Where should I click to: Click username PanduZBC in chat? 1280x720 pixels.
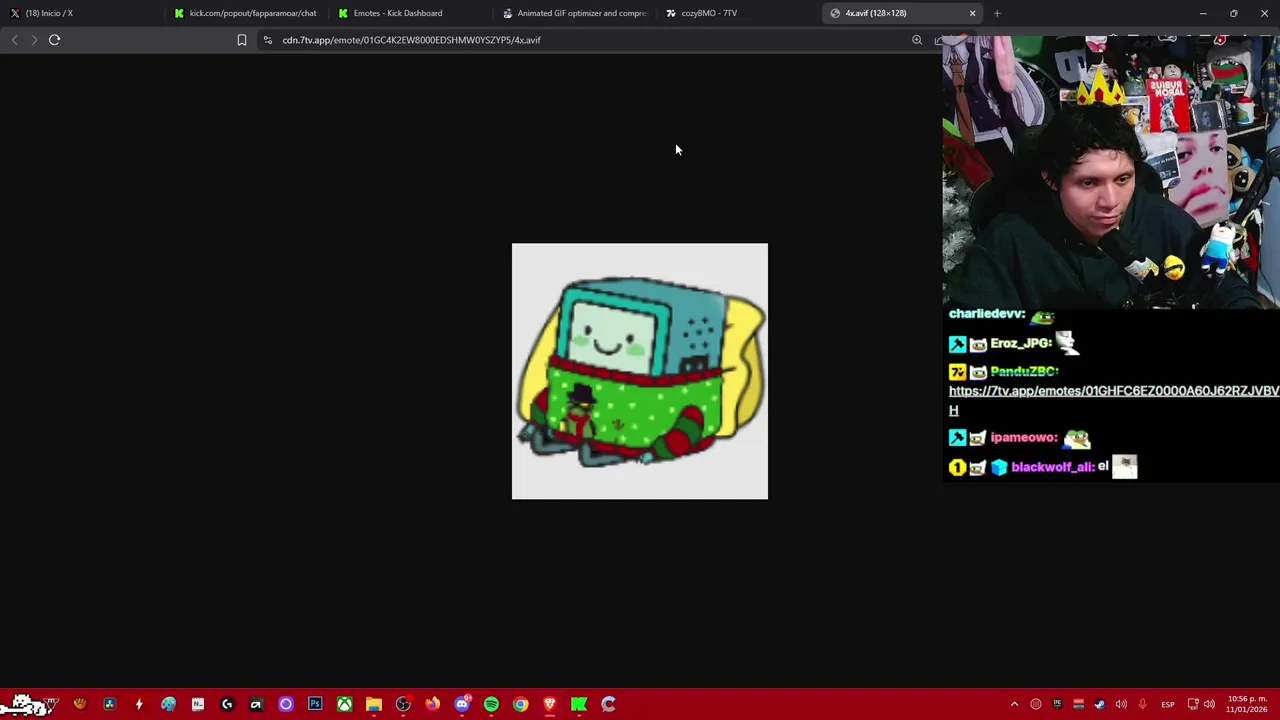coord(1024,372)
